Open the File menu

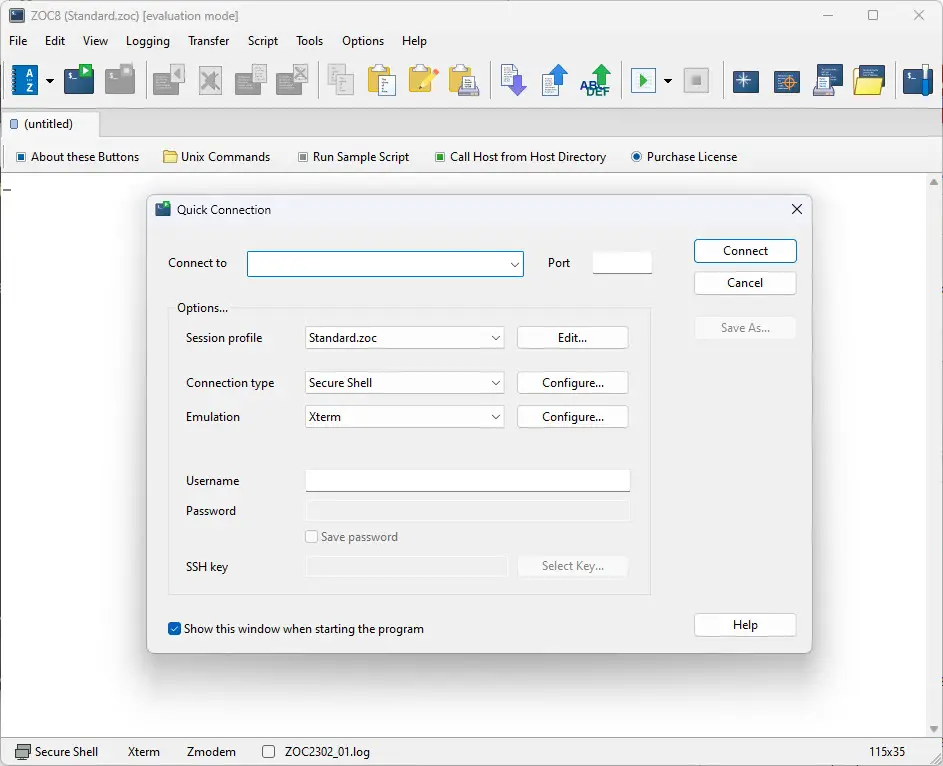(18, 41)
